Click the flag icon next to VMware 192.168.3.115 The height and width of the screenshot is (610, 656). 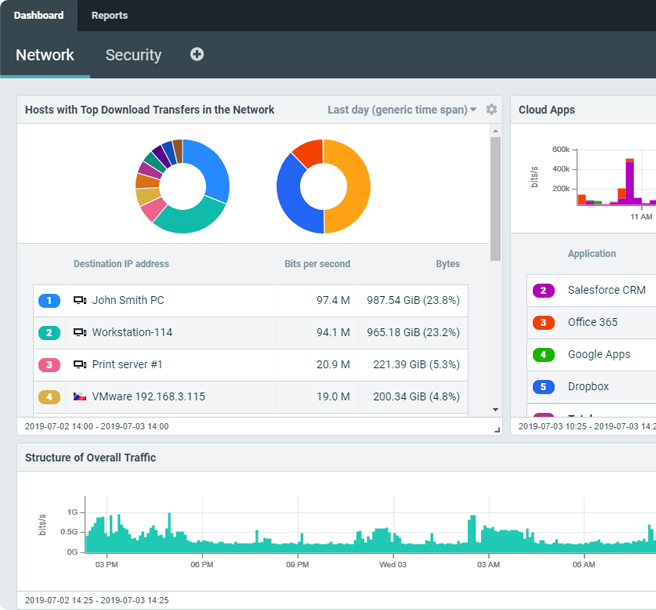click(x=80, y=396)
